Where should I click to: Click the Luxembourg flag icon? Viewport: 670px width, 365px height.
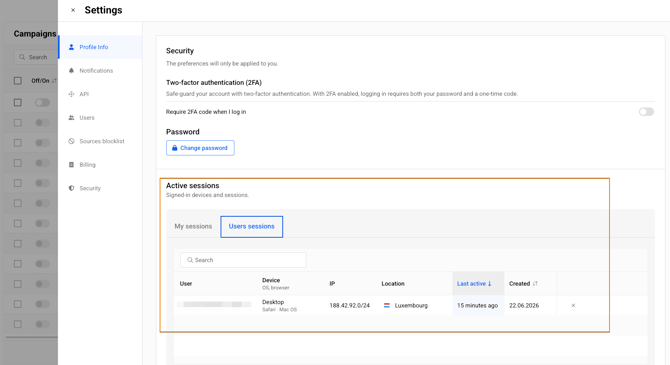pos(387,306)
